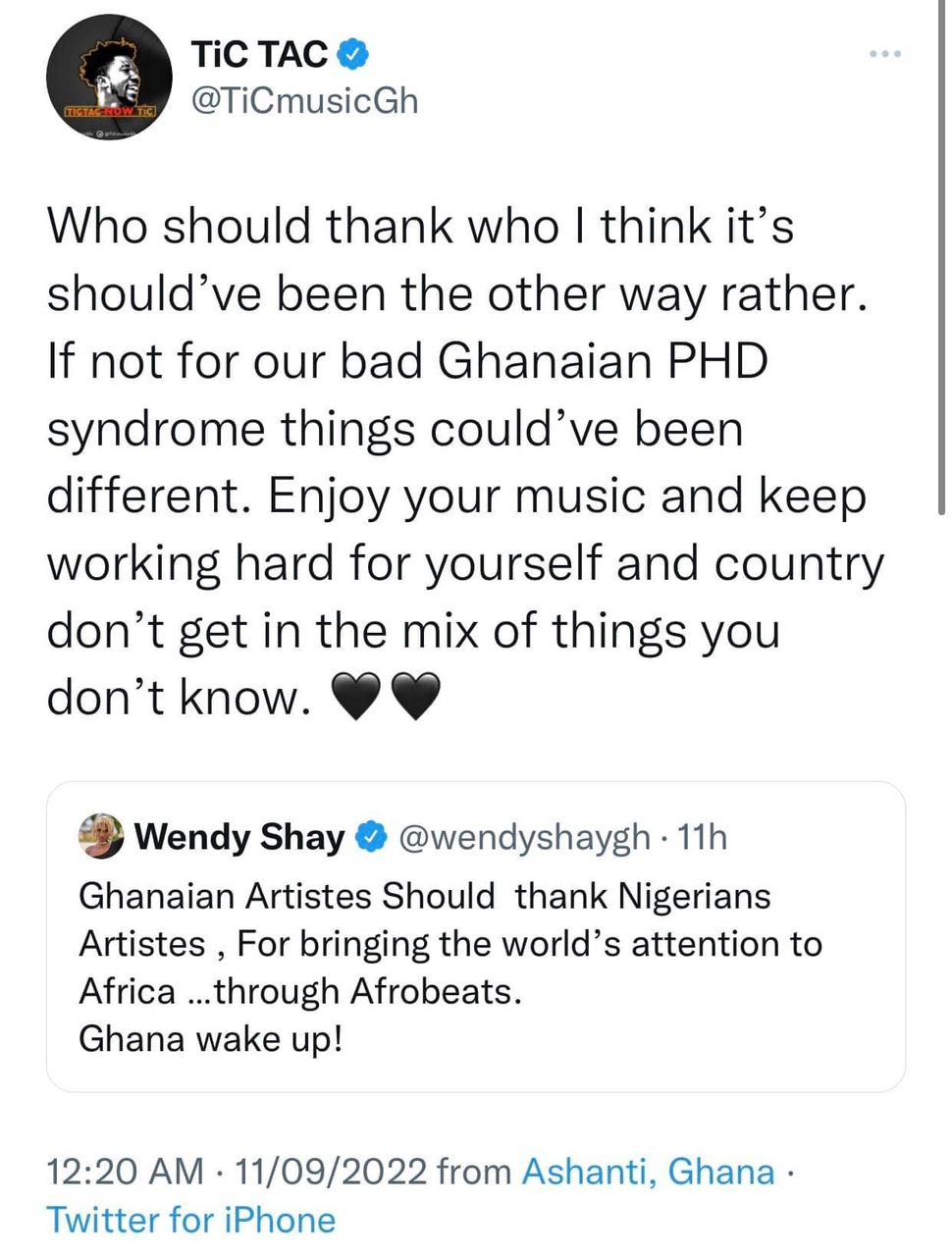Viewport: 952px width, 1256px height.
Task: Open the TiC TAC display name
Action: (x=260, y=54)
